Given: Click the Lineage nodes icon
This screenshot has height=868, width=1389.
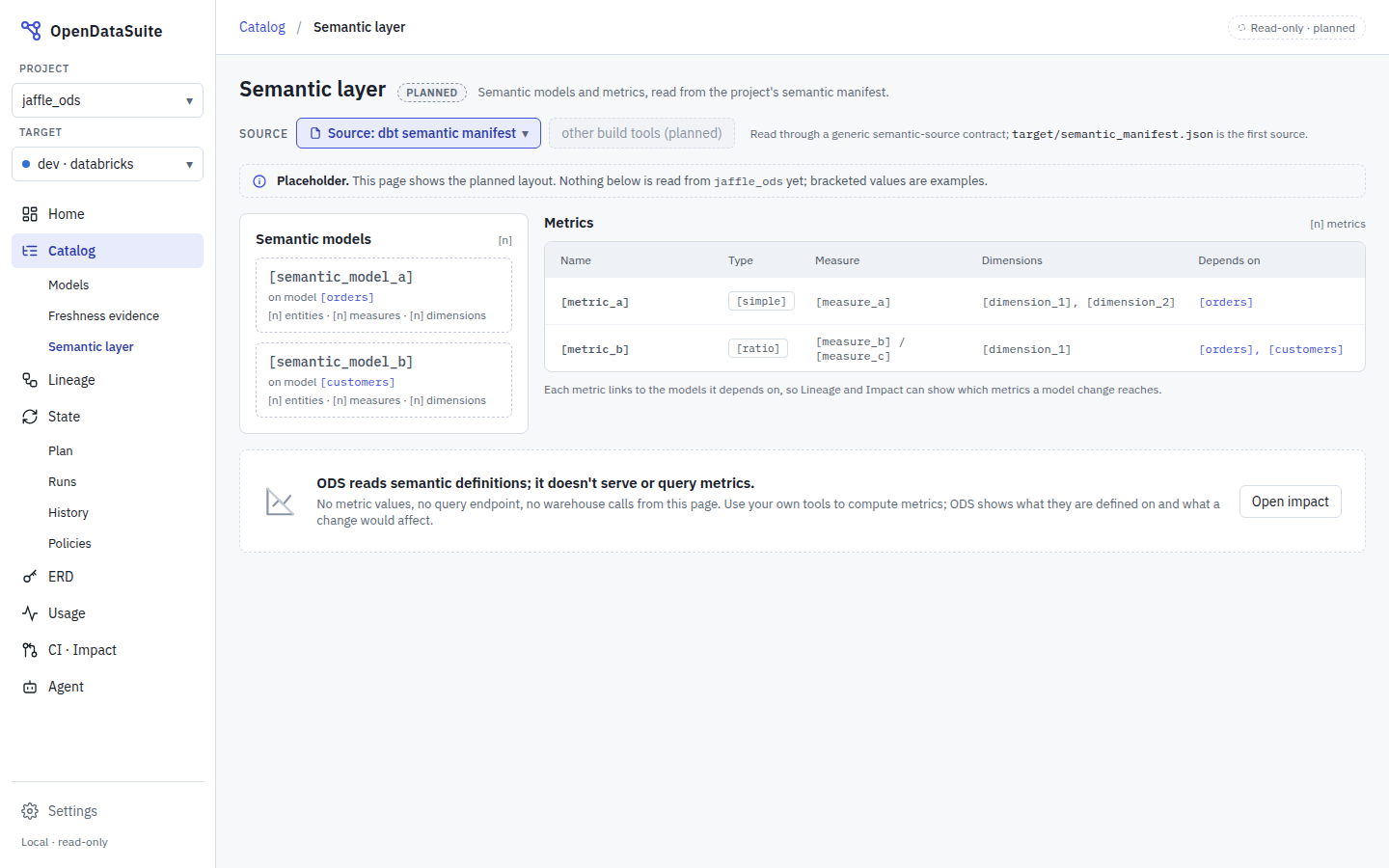Looking at the screenshot, I should click(30, 380).
